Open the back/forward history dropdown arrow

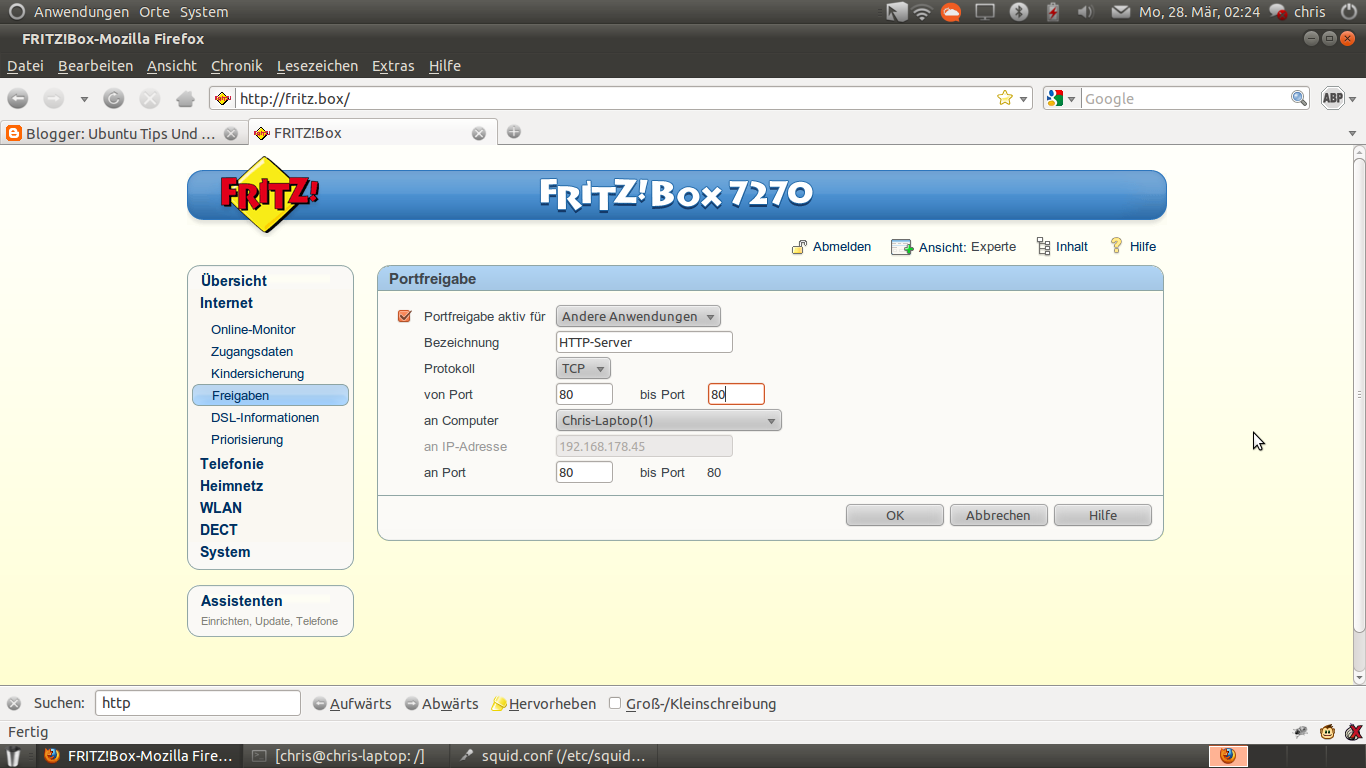(84, 99)
